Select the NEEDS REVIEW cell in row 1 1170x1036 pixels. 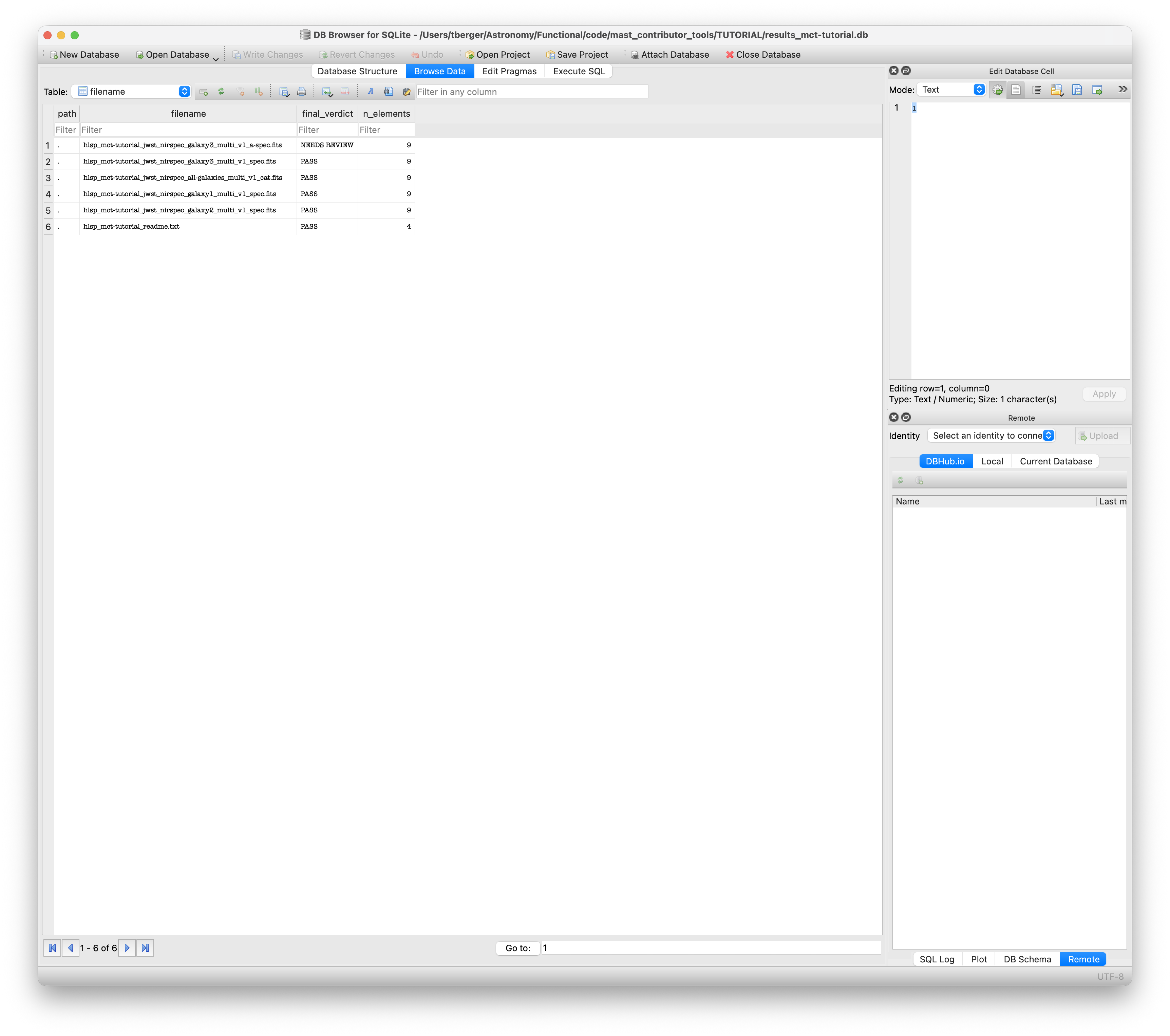pyautogui.click(x=327, y=146)
